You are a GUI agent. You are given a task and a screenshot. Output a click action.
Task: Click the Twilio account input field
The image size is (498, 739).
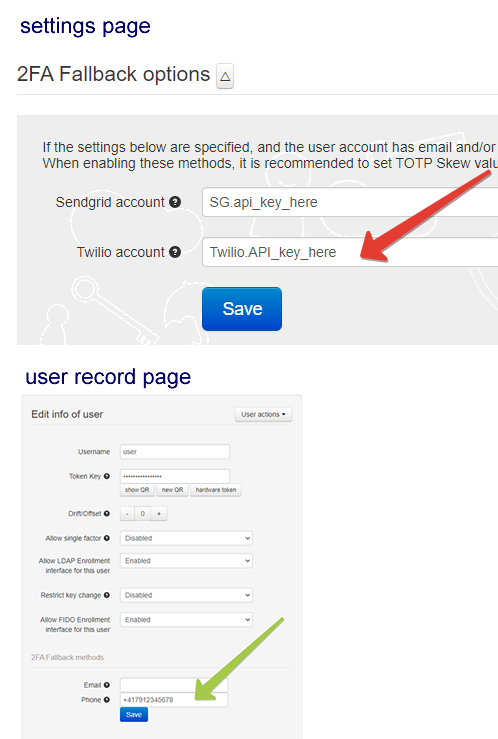tap(350, 252)
